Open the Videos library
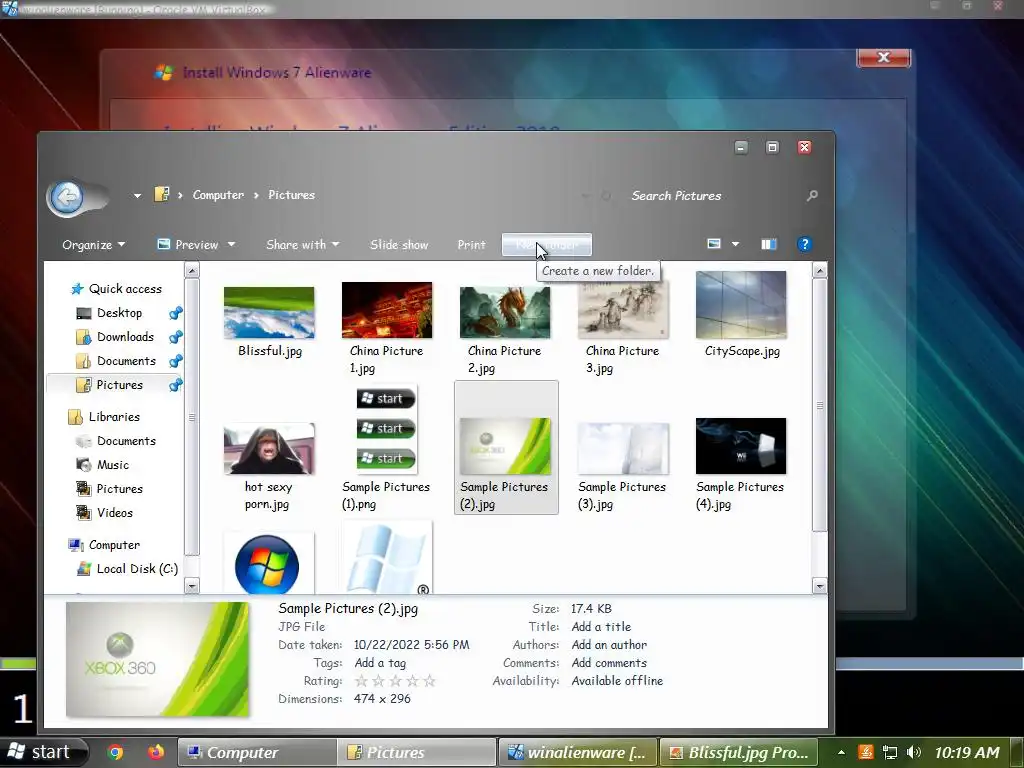This screenshot has height=768, width=1024. coord(105,513)
